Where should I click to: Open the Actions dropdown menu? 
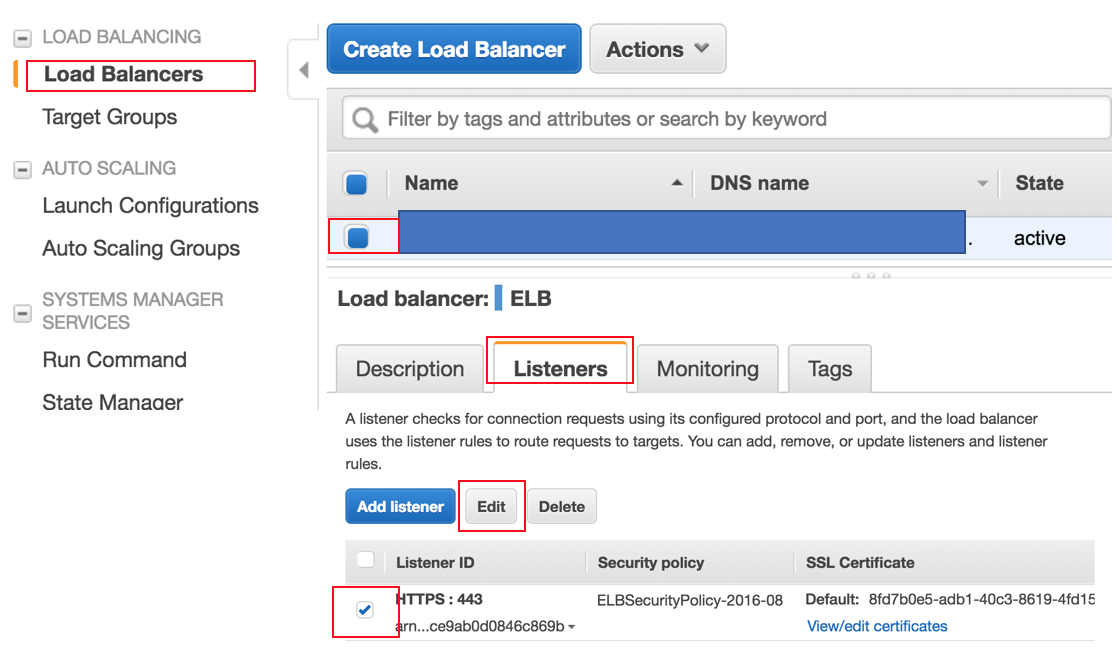pos(657,49)
